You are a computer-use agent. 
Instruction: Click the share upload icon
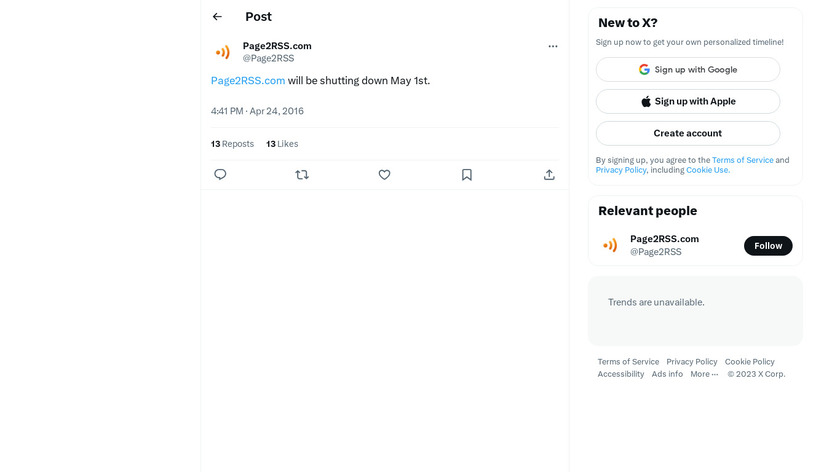549,175
